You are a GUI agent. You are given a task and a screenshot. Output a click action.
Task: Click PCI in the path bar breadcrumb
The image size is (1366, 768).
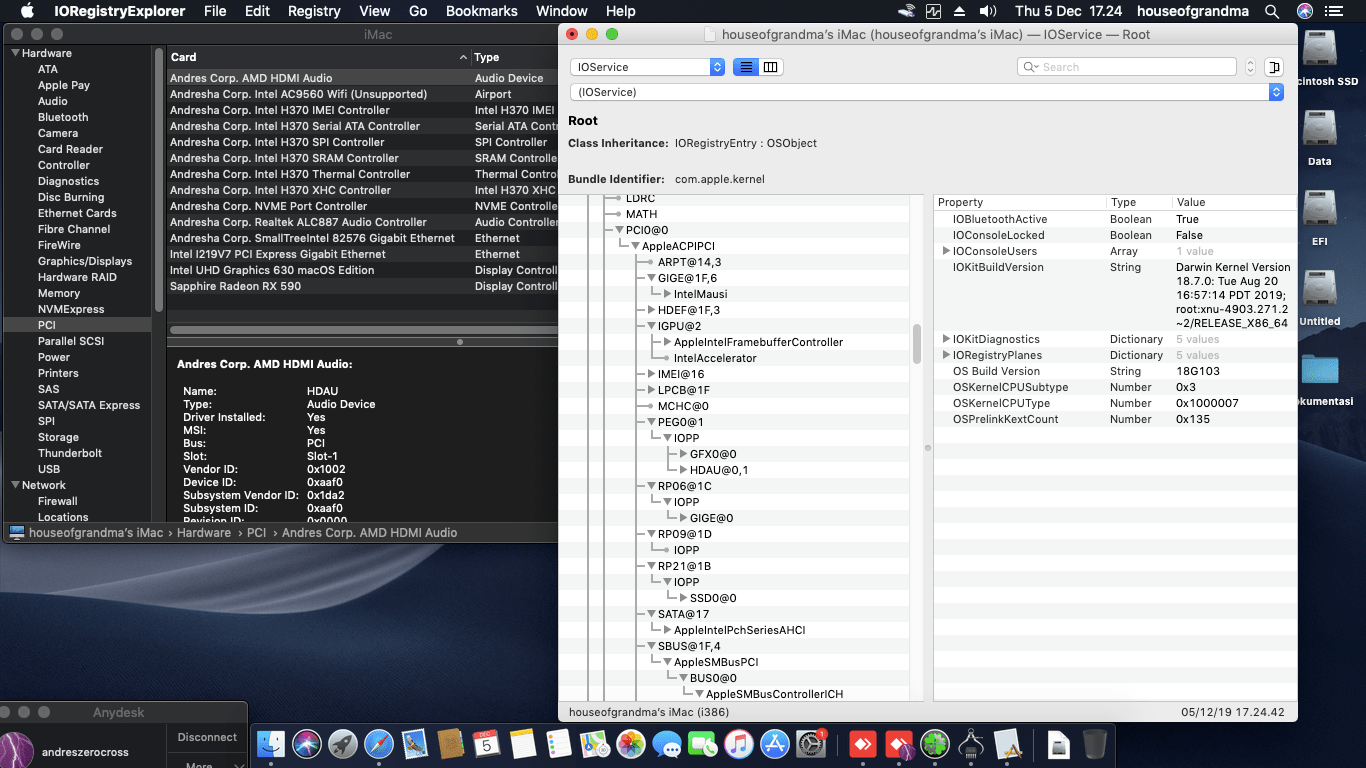click(x=257, y=533)
